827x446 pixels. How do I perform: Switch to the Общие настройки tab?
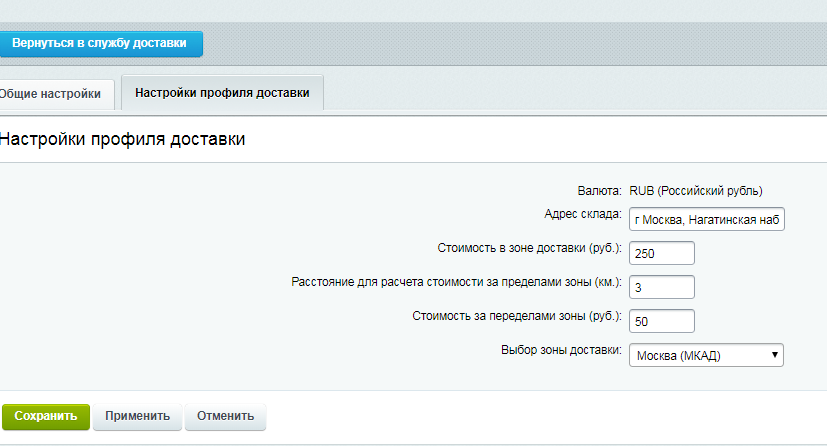click(55, 94)
